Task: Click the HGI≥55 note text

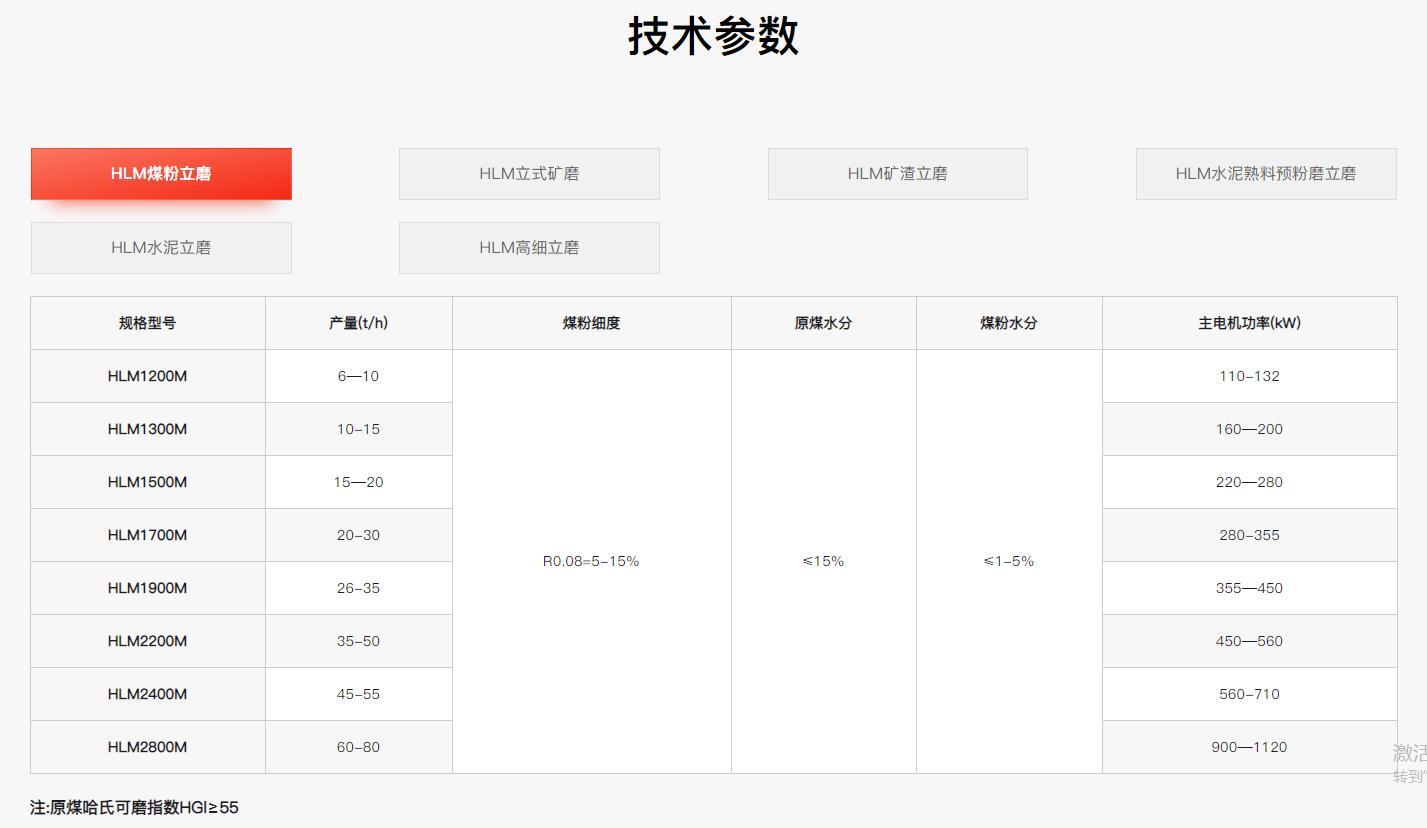Action: pos(132,807)
